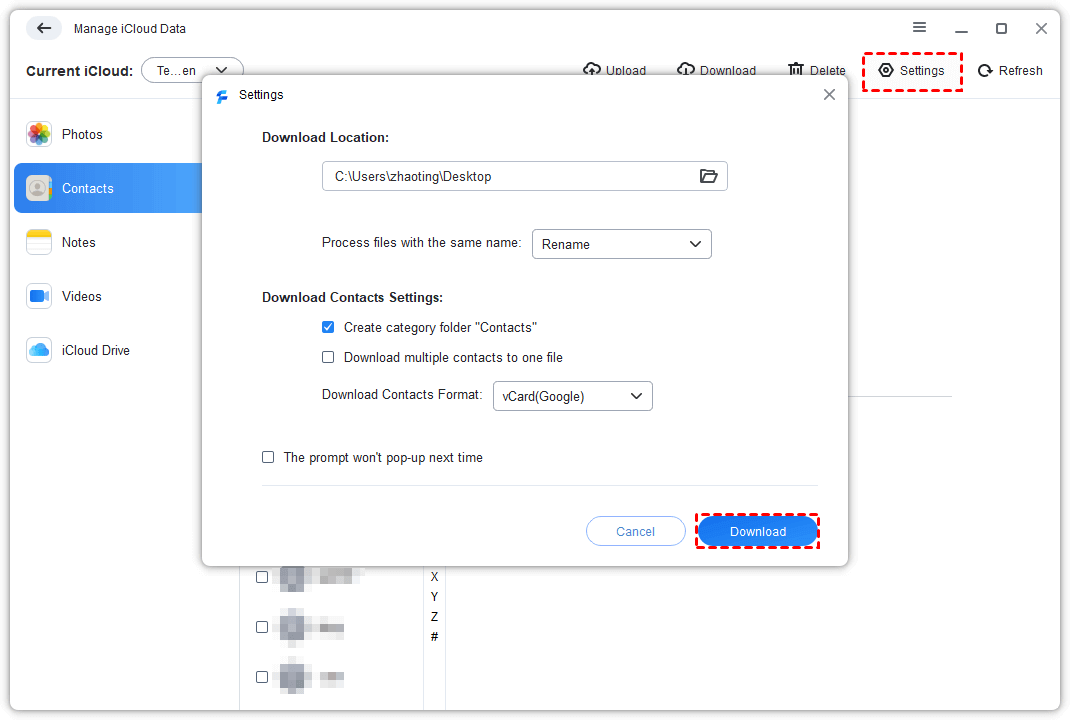The image size is (1070, 720).
Task: Click the Download Location path field
Action: pyautogui.click(x=524, y=176)
